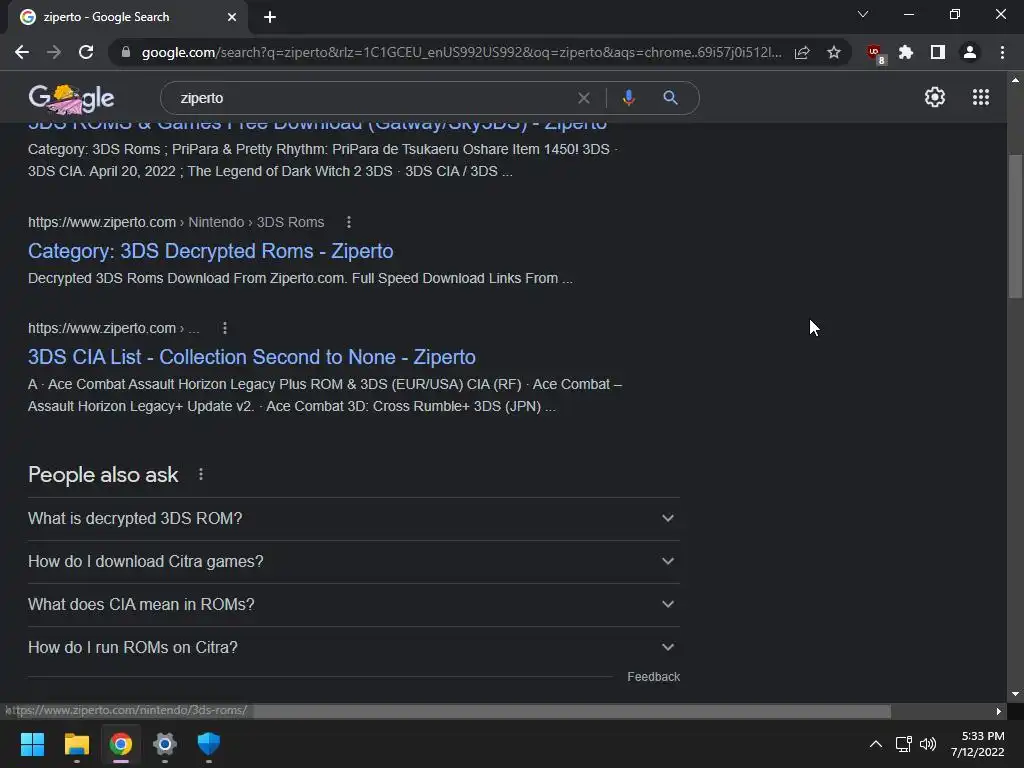Go to Google home via logo
Screen dimensions: 1024x768
[71, 98]
